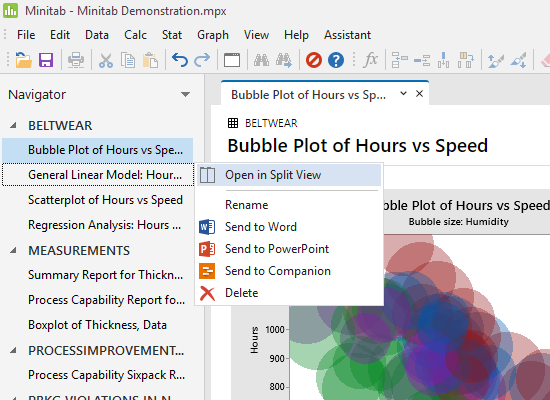Click the purple Save project icon
Image resolution: width=550 pixels, height=400 pixels.
click(x=46, y=60)
